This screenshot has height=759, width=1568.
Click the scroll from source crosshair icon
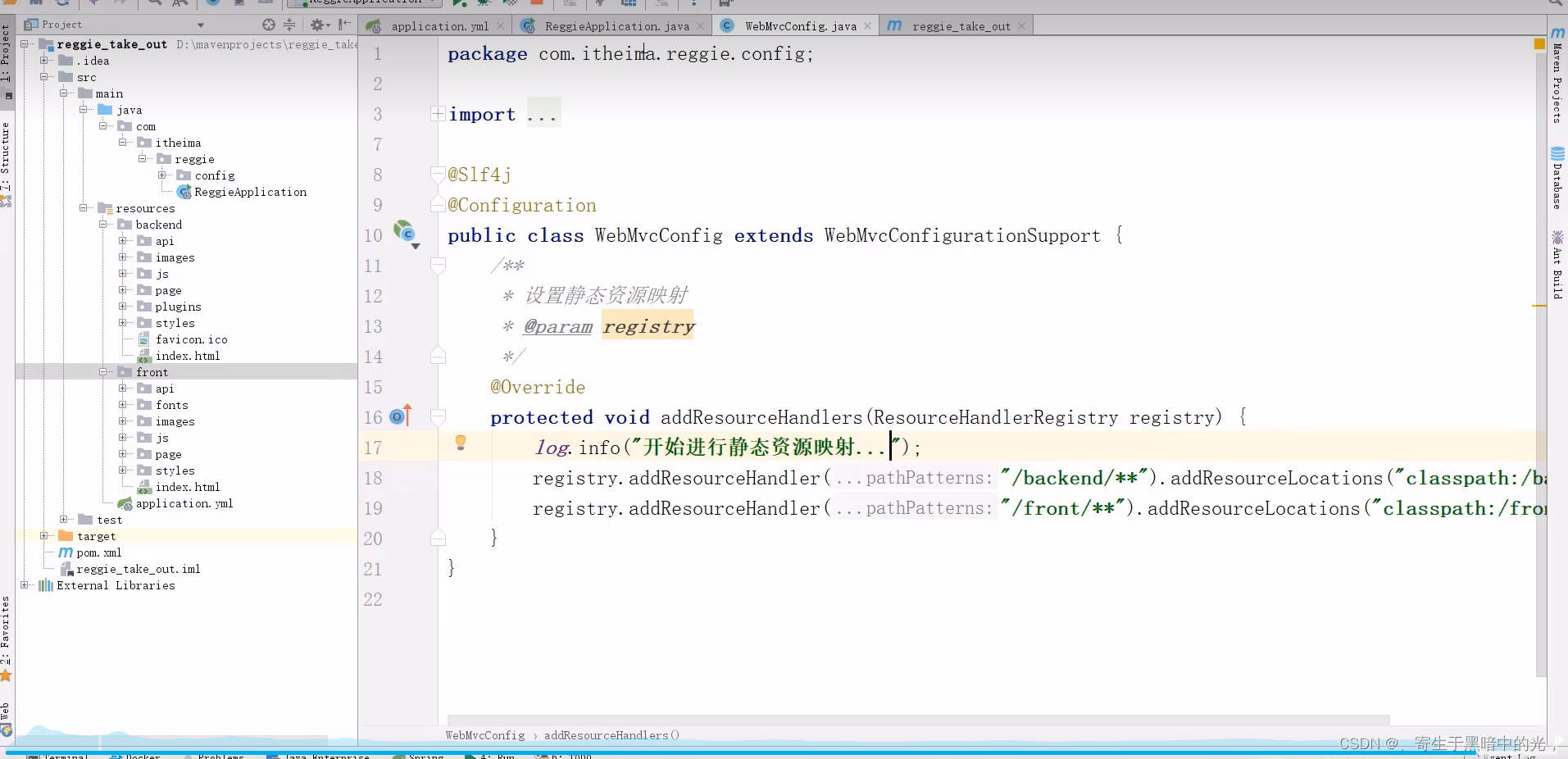click(269, 25)
